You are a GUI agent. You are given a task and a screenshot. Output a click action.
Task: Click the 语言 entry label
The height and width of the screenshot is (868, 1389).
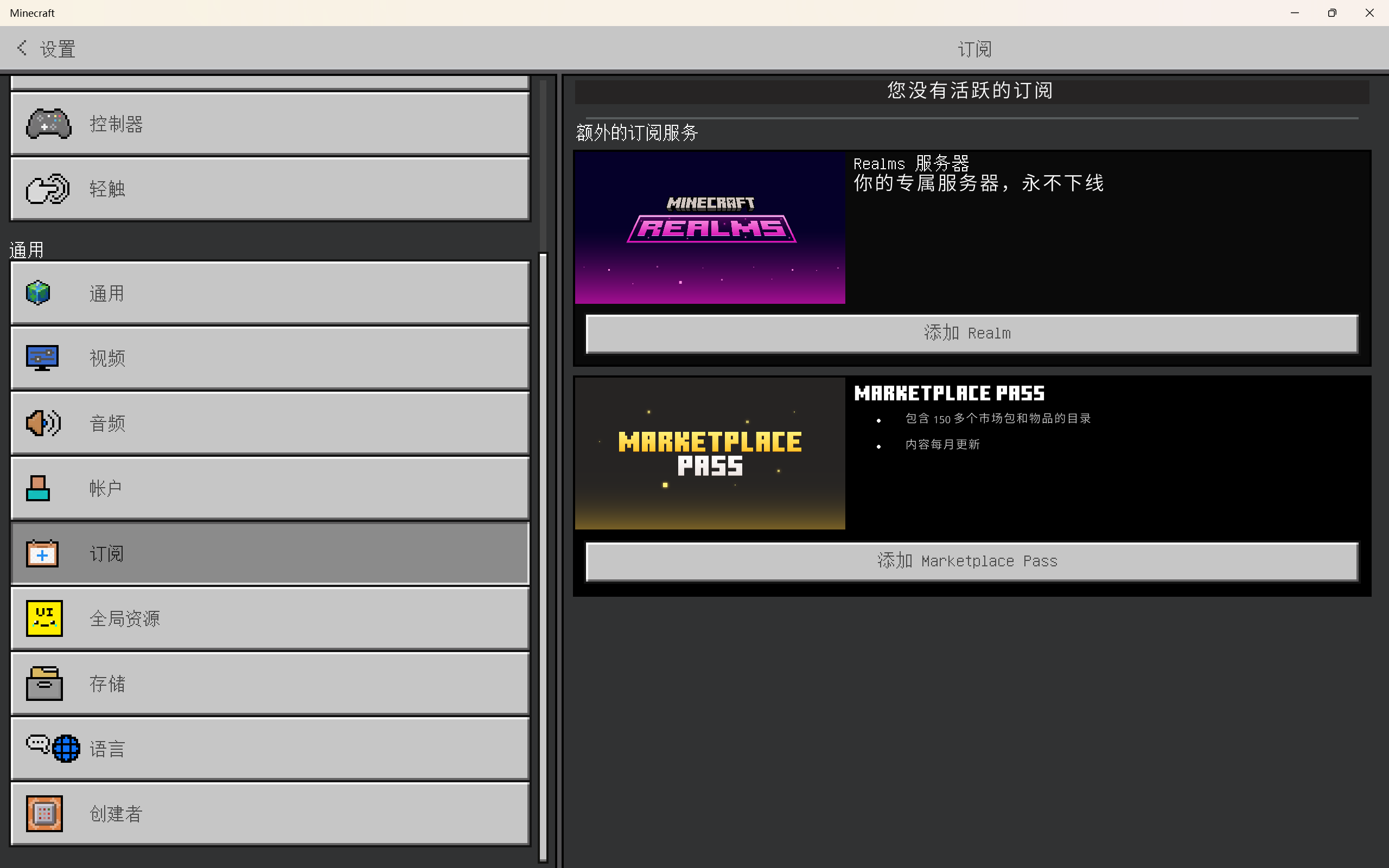(x=107, y=749)
